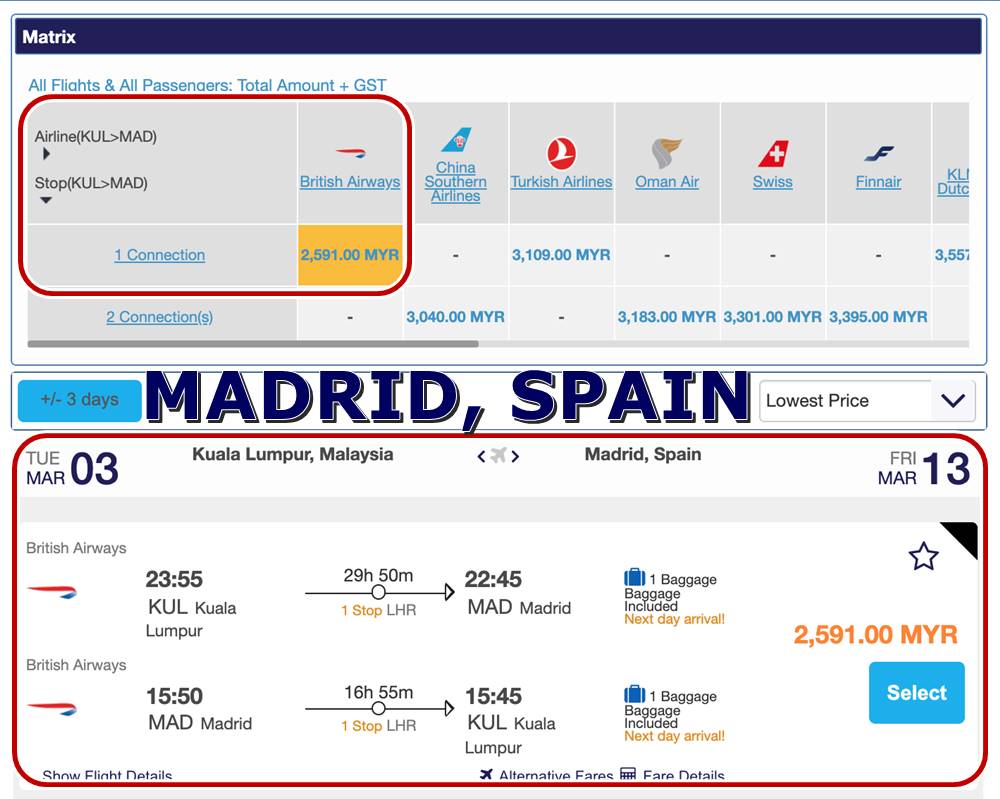Click the +/- 3 days button
This screenshot has width=1000, height=799.
[x=80, y=400]
